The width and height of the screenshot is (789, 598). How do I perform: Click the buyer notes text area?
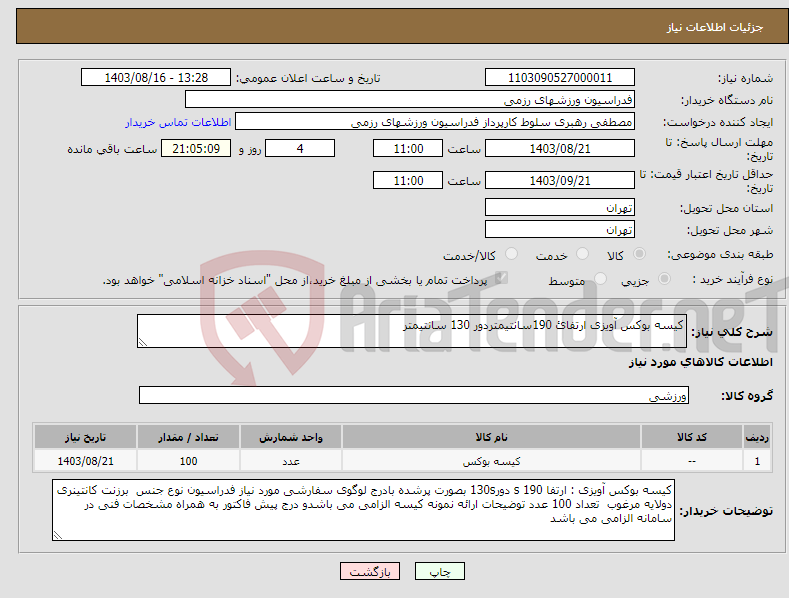[x=363, y=510]
